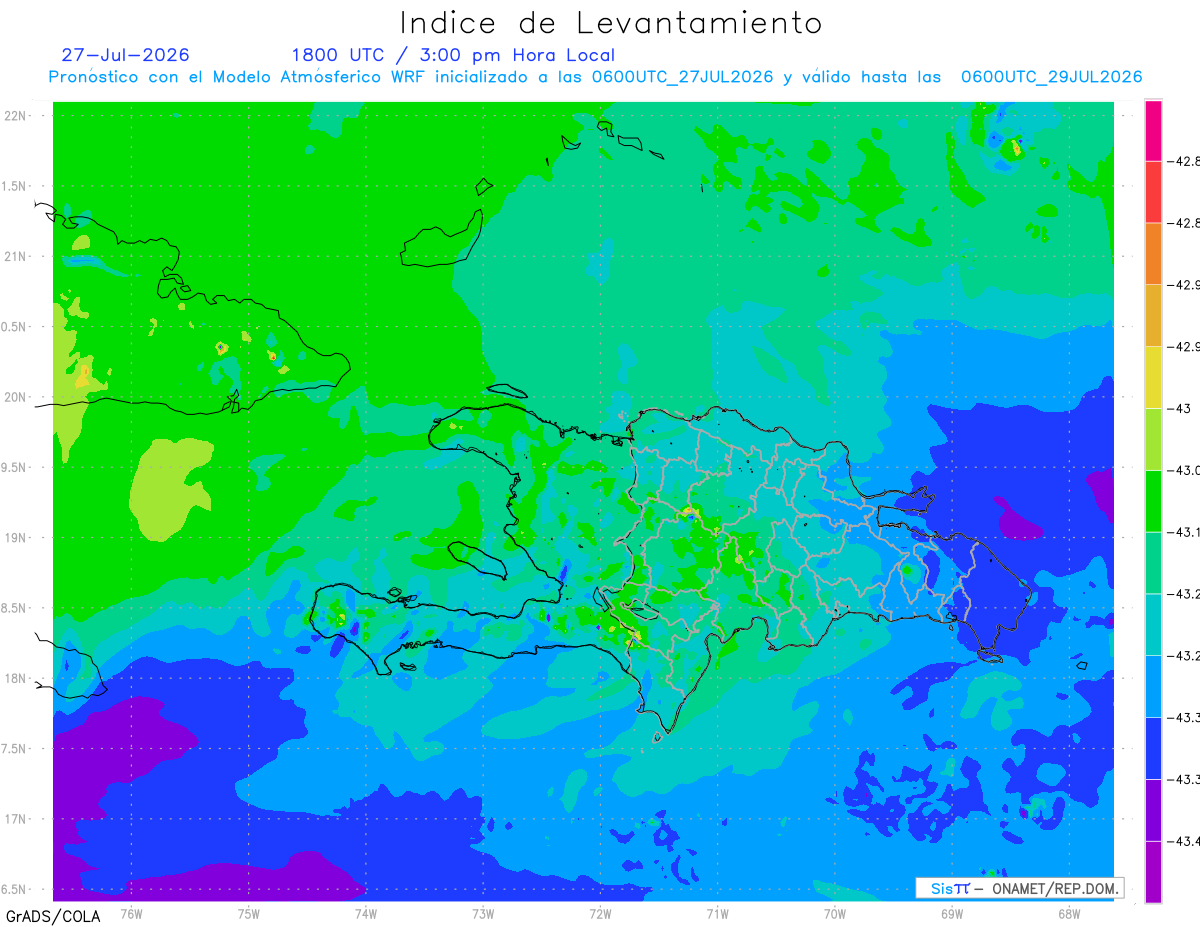
Task: Click the lime yellow-green legend swatch
Action: pyautogui.click(x=1153, y=439)
